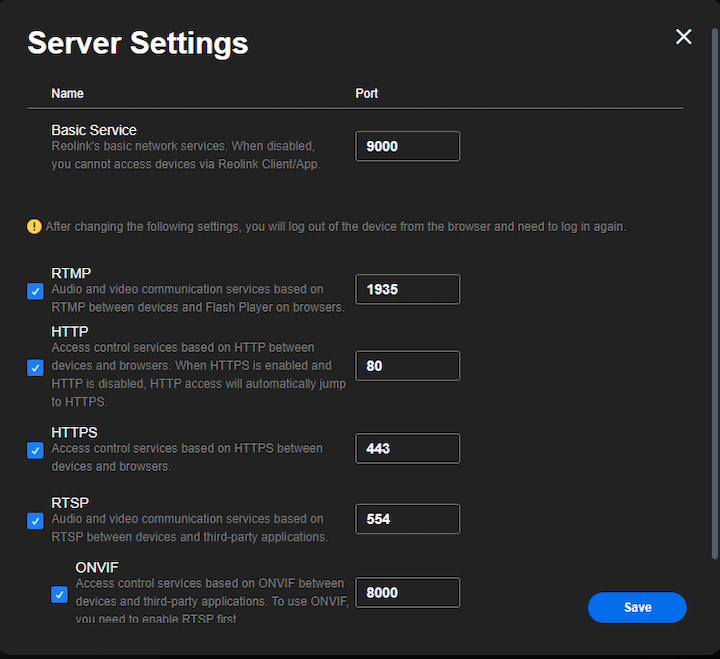720x659 pixels.
Task: Uncheck the HTTP service checkbox
Action: click(x=35, y=367)
